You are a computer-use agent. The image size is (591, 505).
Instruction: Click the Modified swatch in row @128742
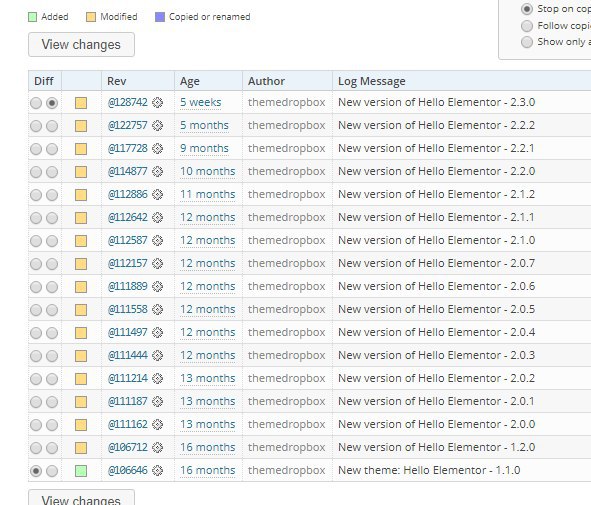click(81, 103)
